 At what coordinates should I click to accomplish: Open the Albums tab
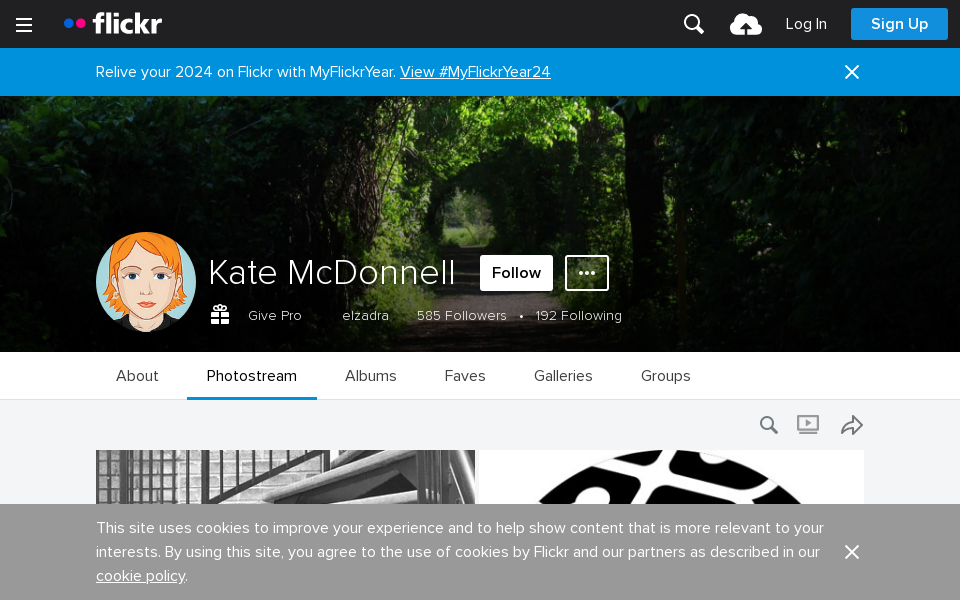371,376
